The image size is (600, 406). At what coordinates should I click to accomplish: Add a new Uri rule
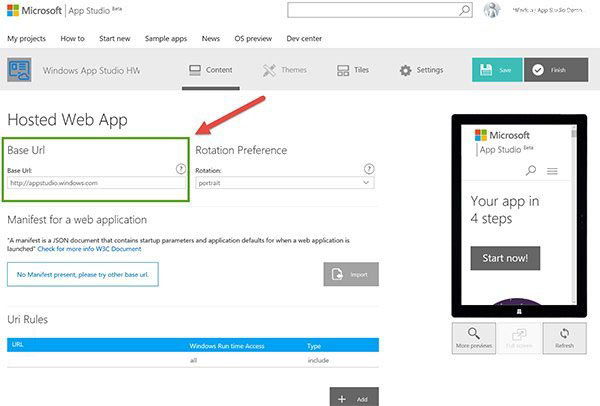354,397
